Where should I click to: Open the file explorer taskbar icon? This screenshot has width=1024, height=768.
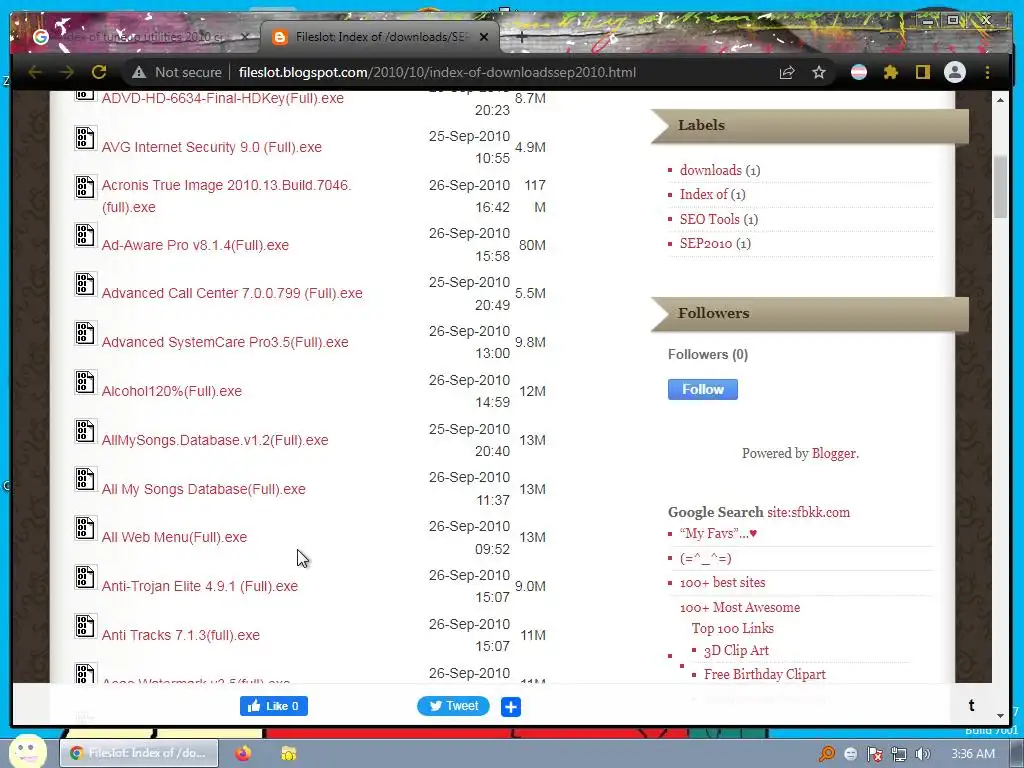[288, 753]
